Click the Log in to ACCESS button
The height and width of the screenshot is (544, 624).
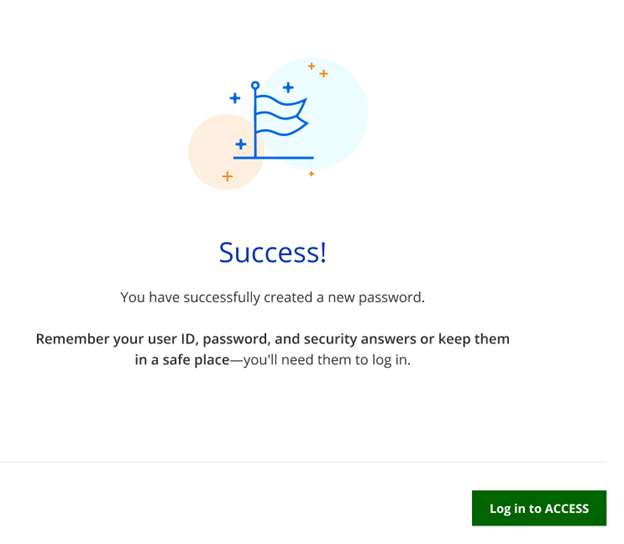(x=539, y=508)
